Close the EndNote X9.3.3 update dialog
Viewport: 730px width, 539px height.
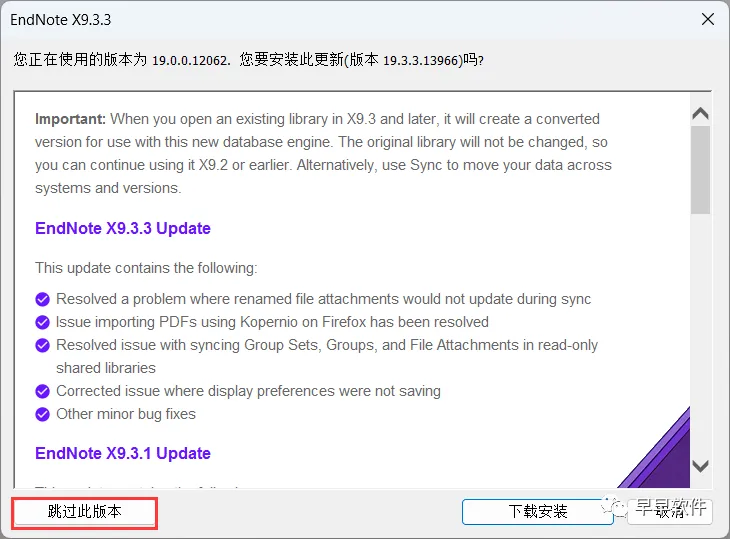pyautogui.click(x=708, y=20)
